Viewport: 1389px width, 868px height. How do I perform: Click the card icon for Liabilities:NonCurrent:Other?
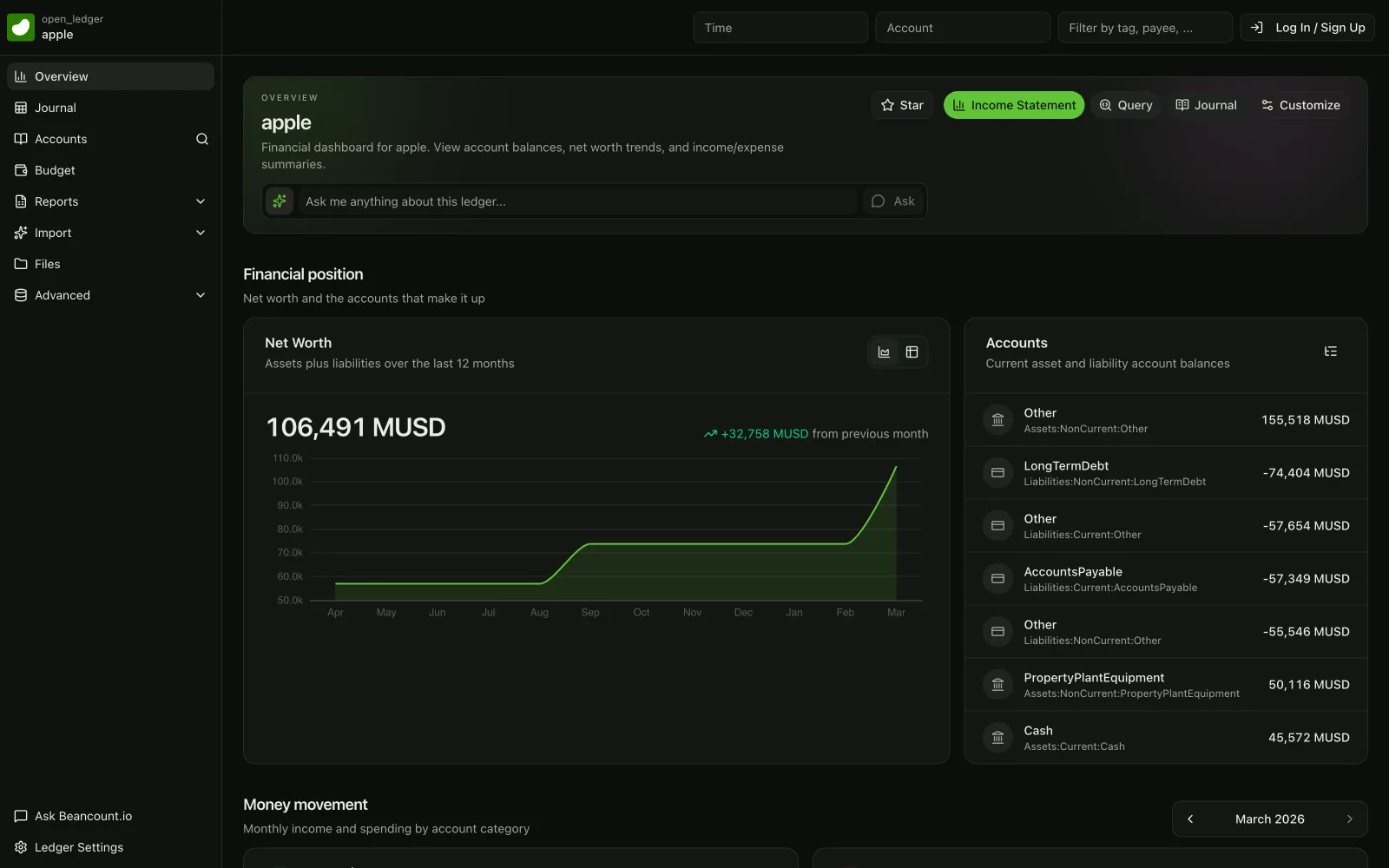click(x=997, y=632)
